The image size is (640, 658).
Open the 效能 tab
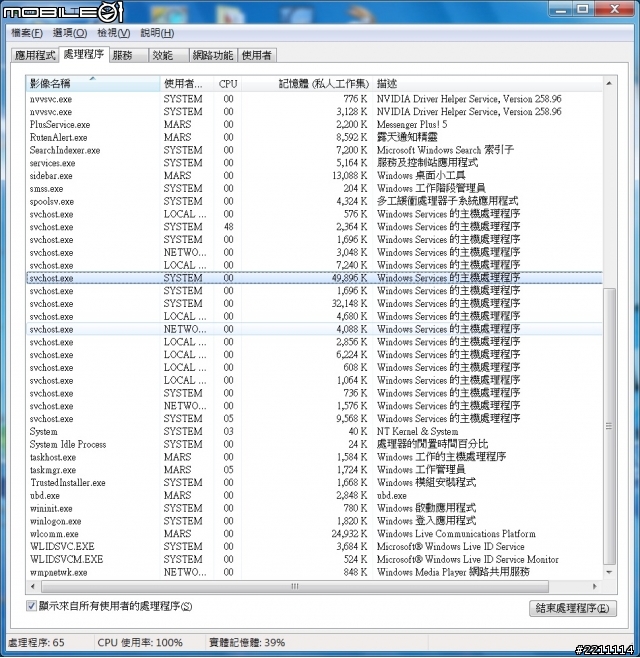168,55
